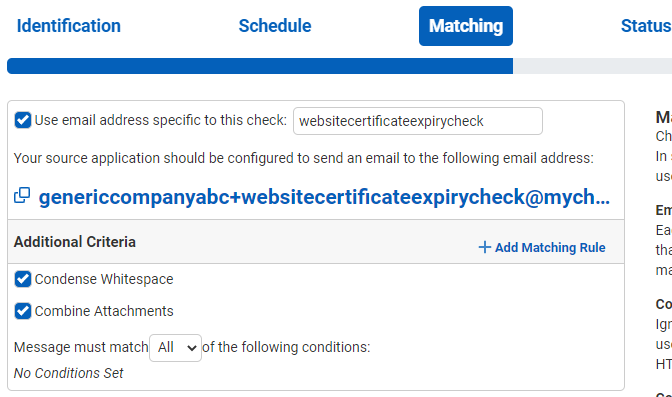Open the All conditions match dropdown
This screenshot has height=397, width=672.
click(x=175, y=348)
